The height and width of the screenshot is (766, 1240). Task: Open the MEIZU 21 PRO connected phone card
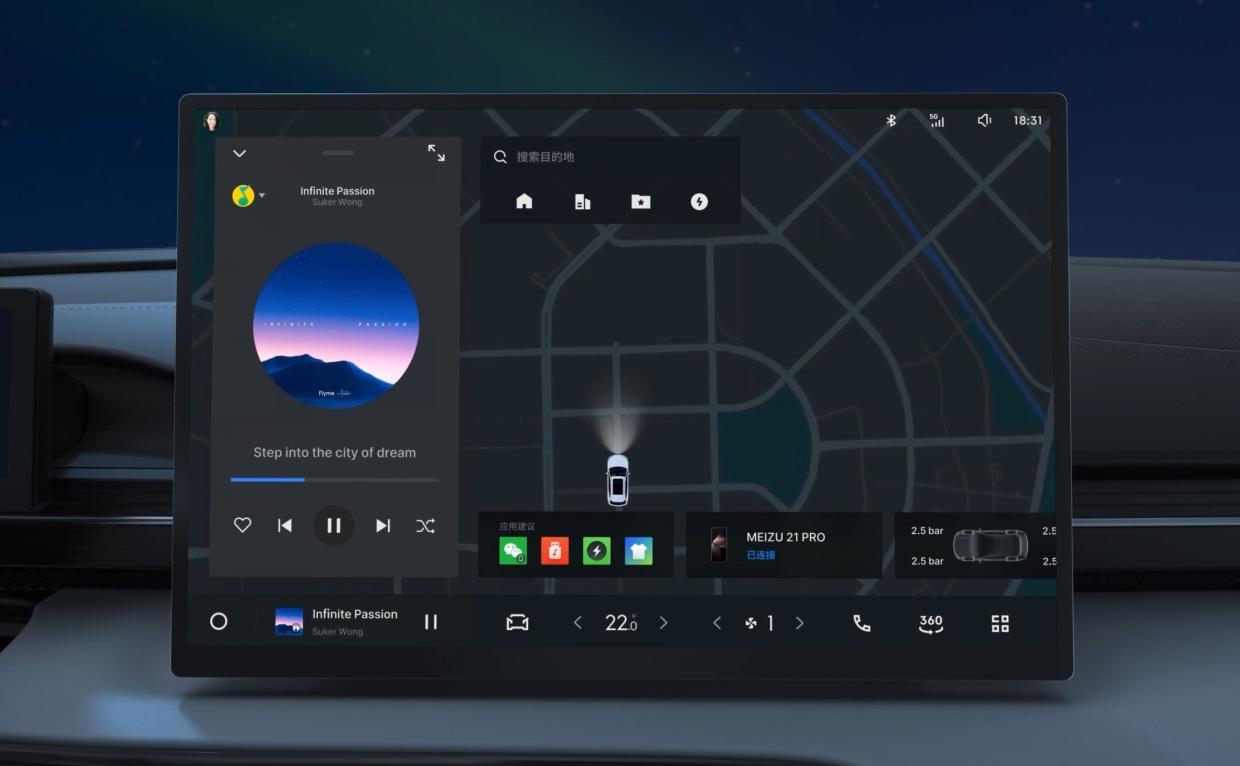pyautogui.click(x=783, y=545)
